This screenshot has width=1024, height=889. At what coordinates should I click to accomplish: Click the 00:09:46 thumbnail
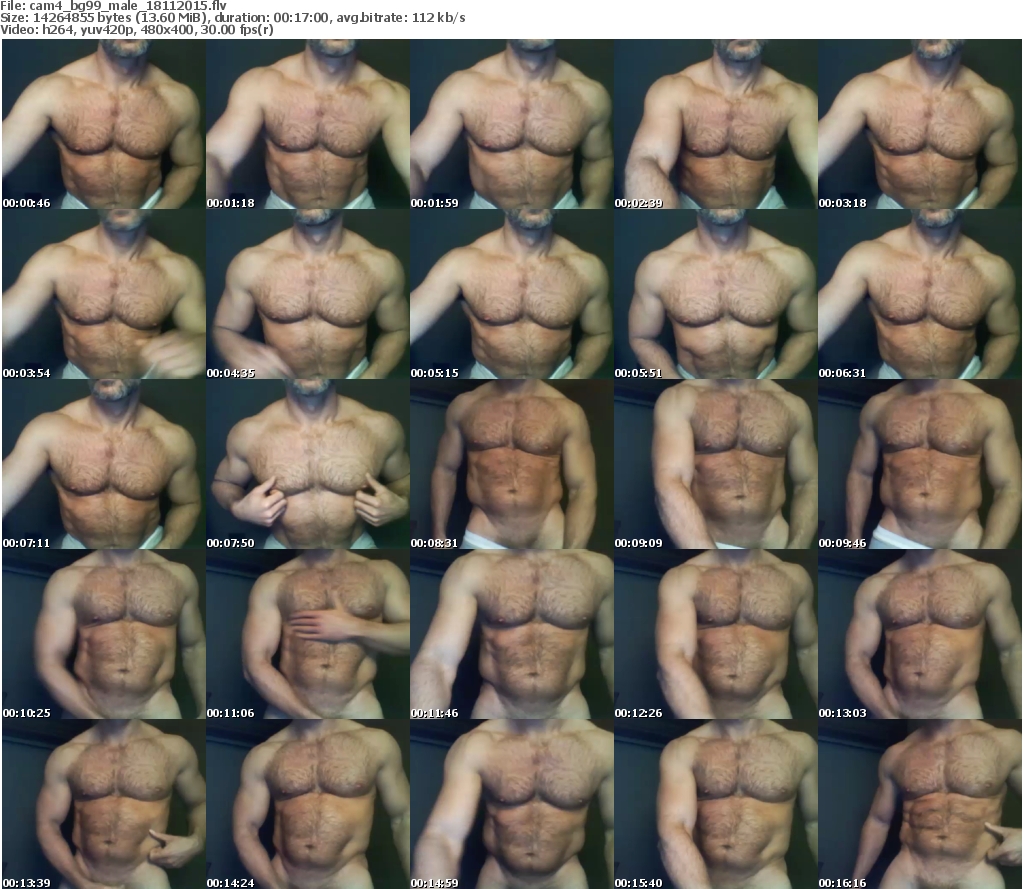point(920,464)
